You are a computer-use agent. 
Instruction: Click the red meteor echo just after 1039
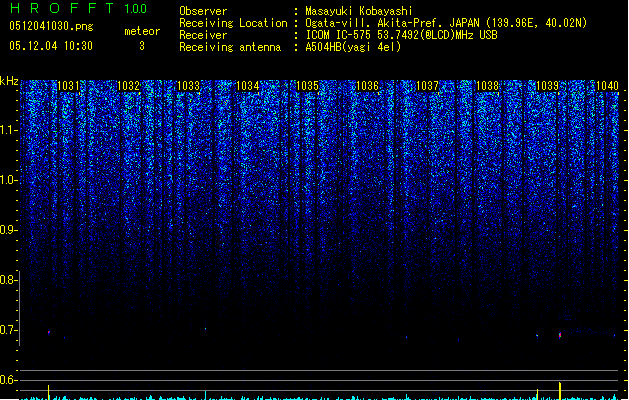560,335
